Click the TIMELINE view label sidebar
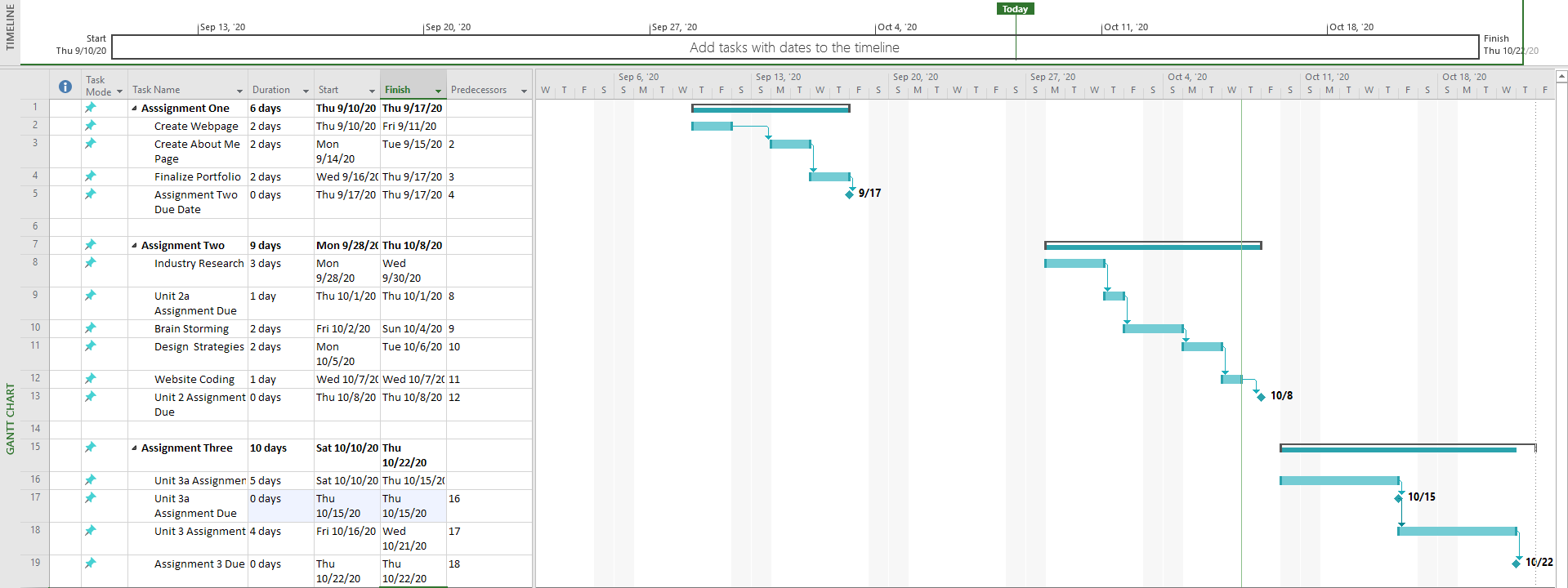This screenshot has height=588, width=1568. click(10, 28)
